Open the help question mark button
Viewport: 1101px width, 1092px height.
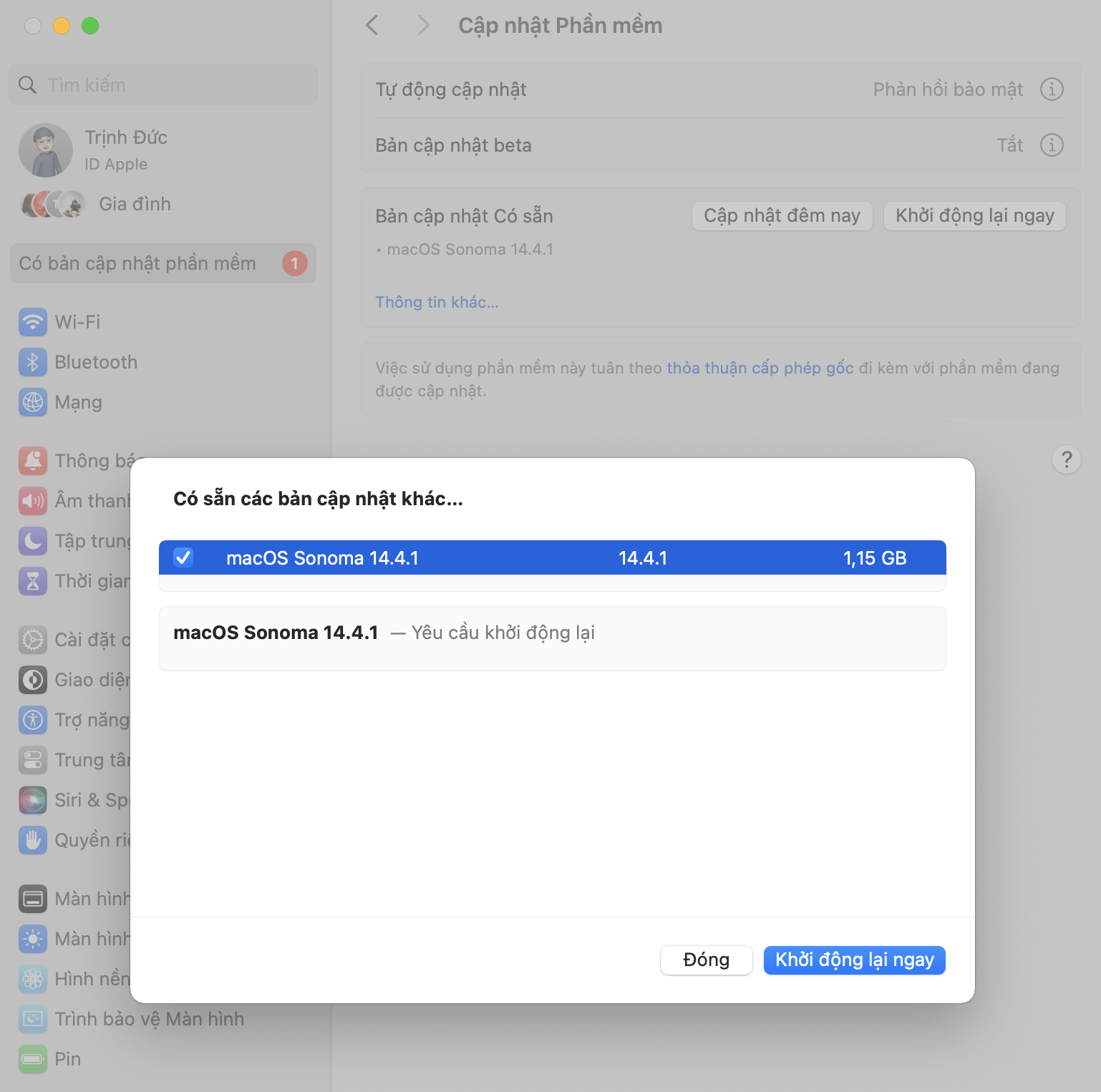[1067, 459]
